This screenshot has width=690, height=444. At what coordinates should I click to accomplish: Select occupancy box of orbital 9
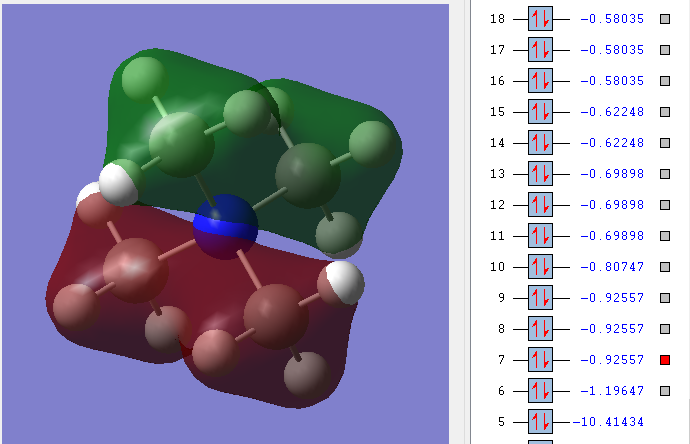(x=540, y=298)
